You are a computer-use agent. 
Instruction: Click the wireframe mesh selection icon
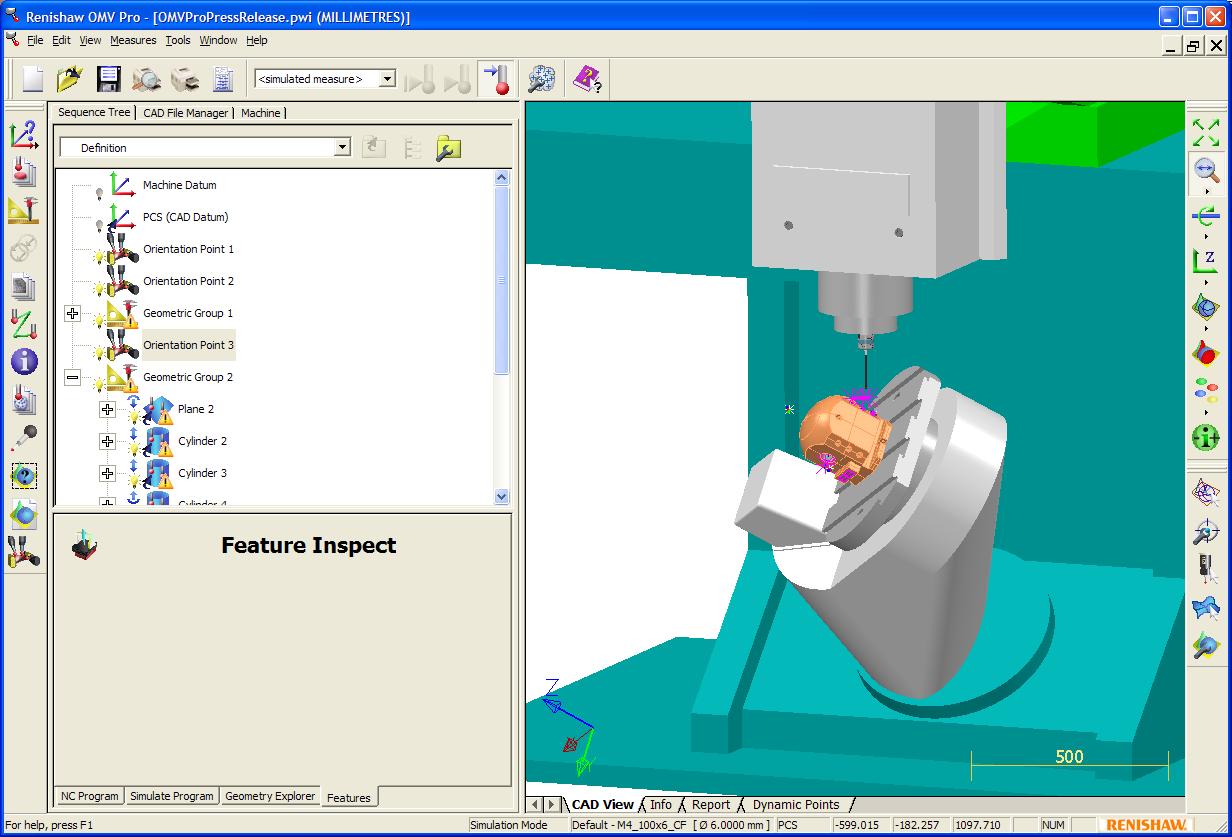coord(1206,492)
